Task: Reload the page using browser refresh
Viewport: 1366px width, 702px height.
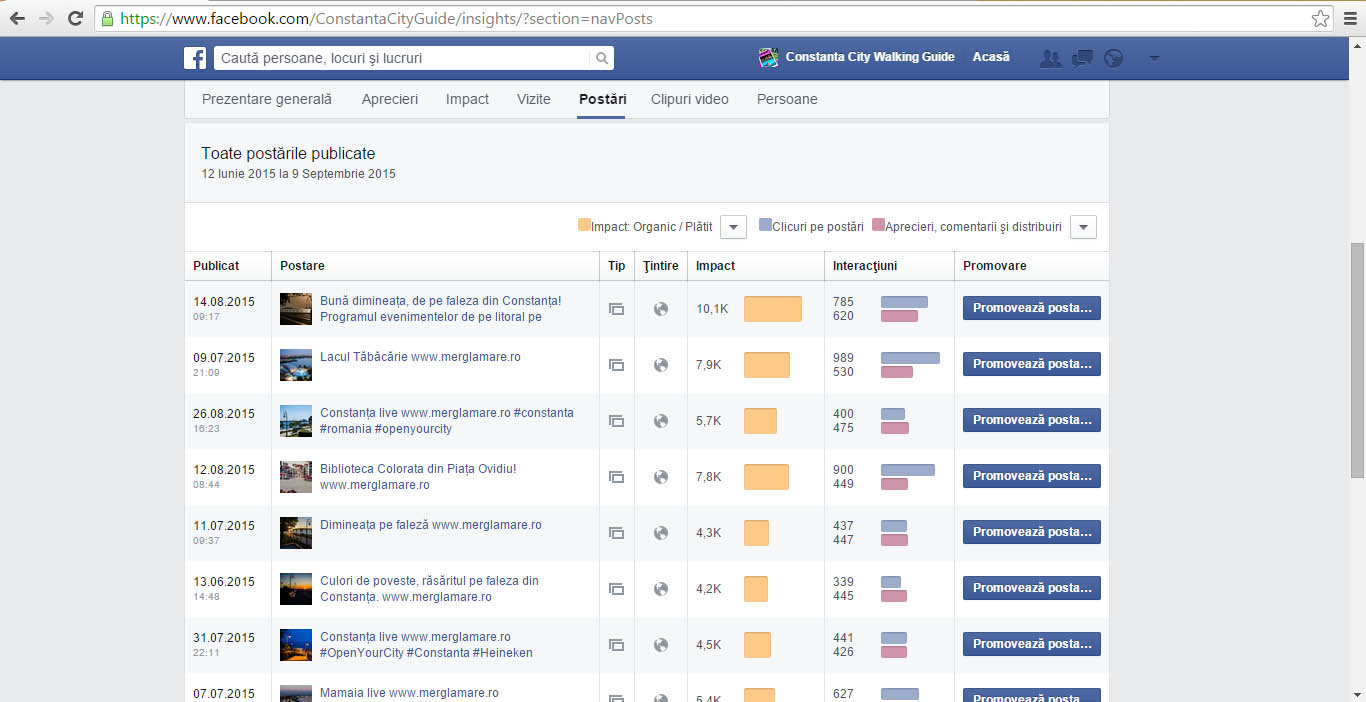Action: click(x=75, y=18)
